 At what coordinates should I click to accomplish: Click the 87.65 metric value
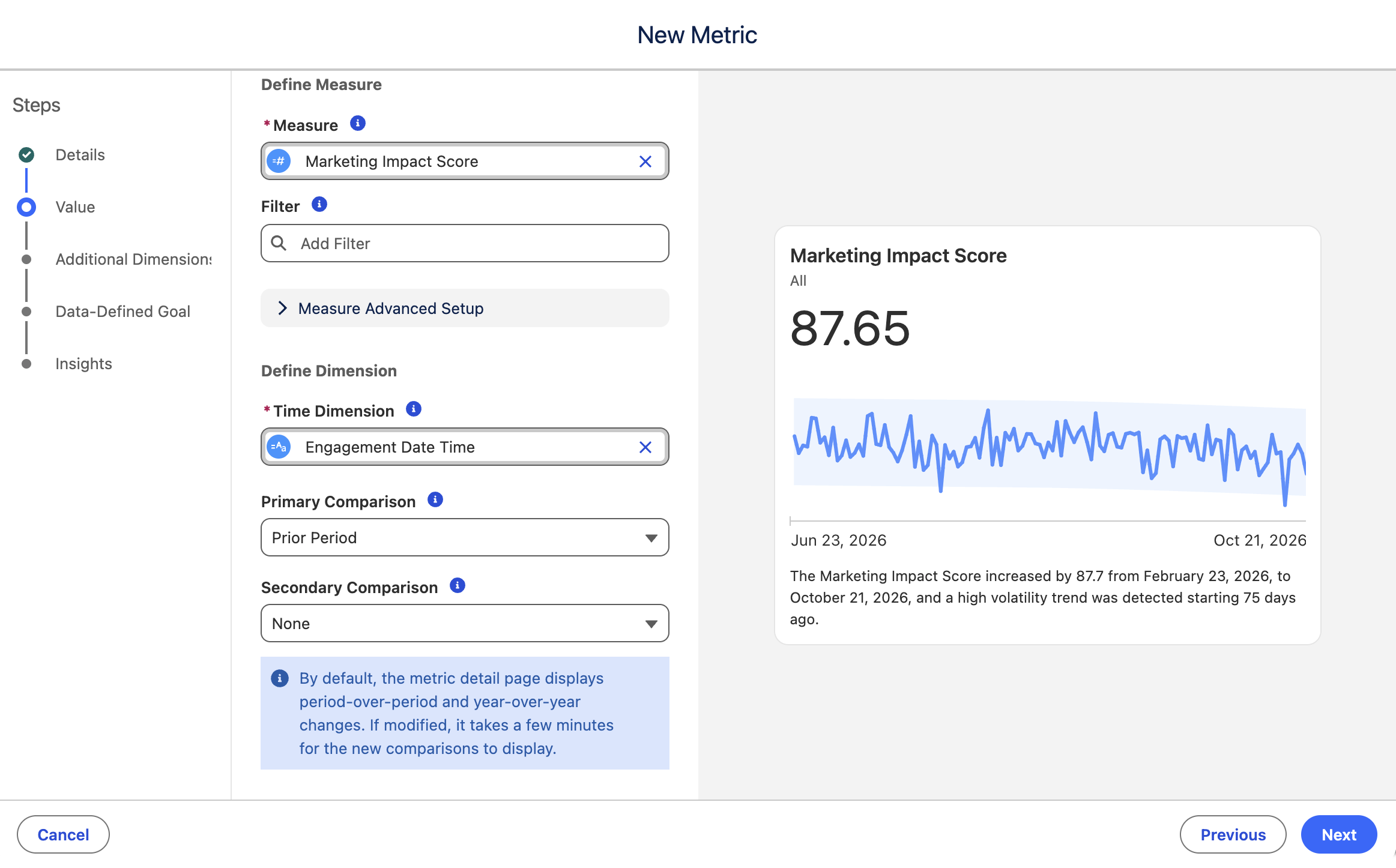[x=850, y=328]
